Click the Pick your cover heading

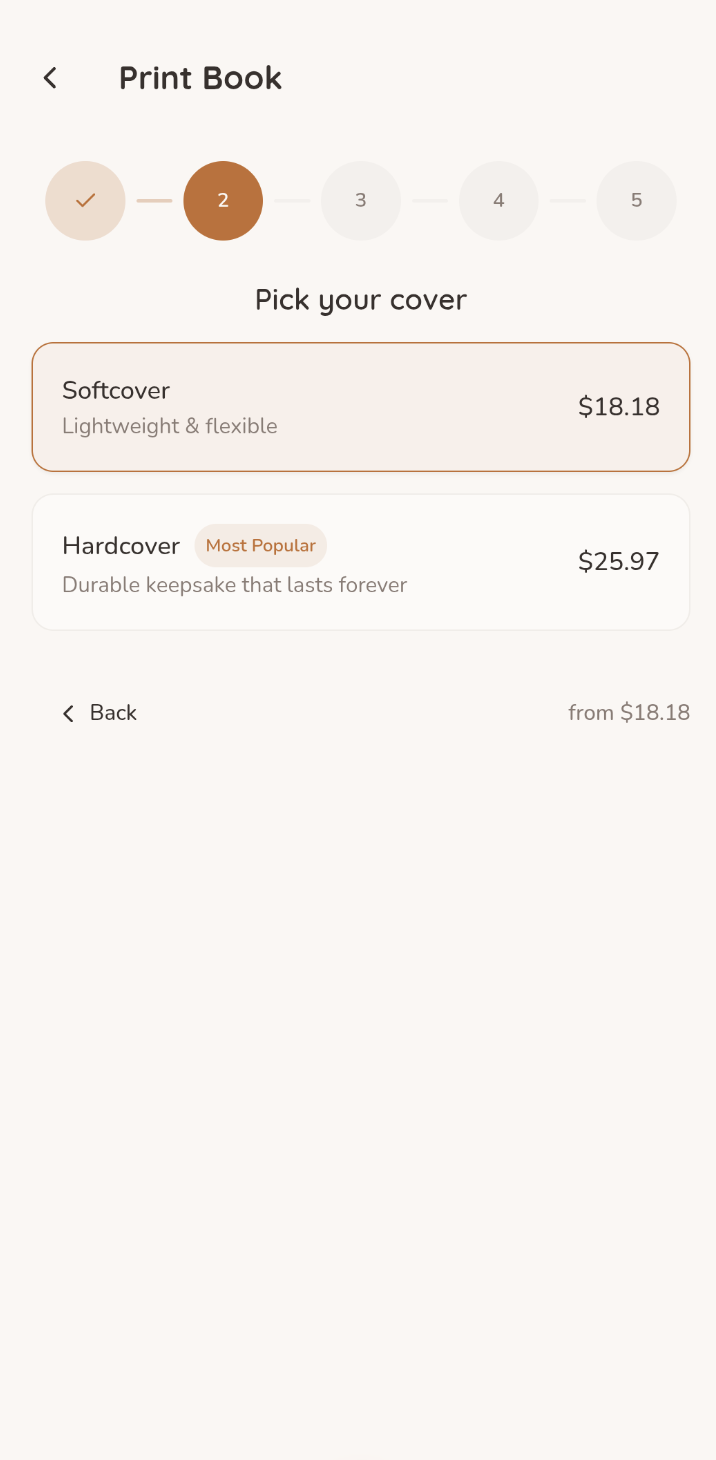tap(361, 299)
